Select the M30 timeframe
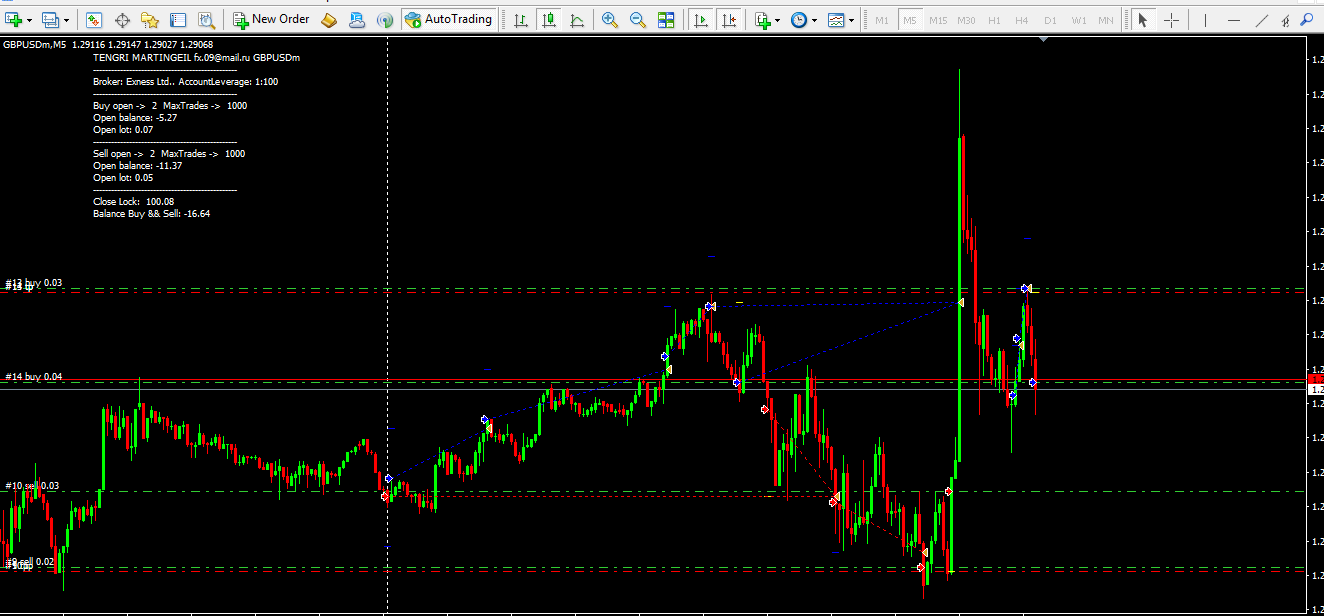The height and width of the screenshot is (616, 1324). (966, 20)
